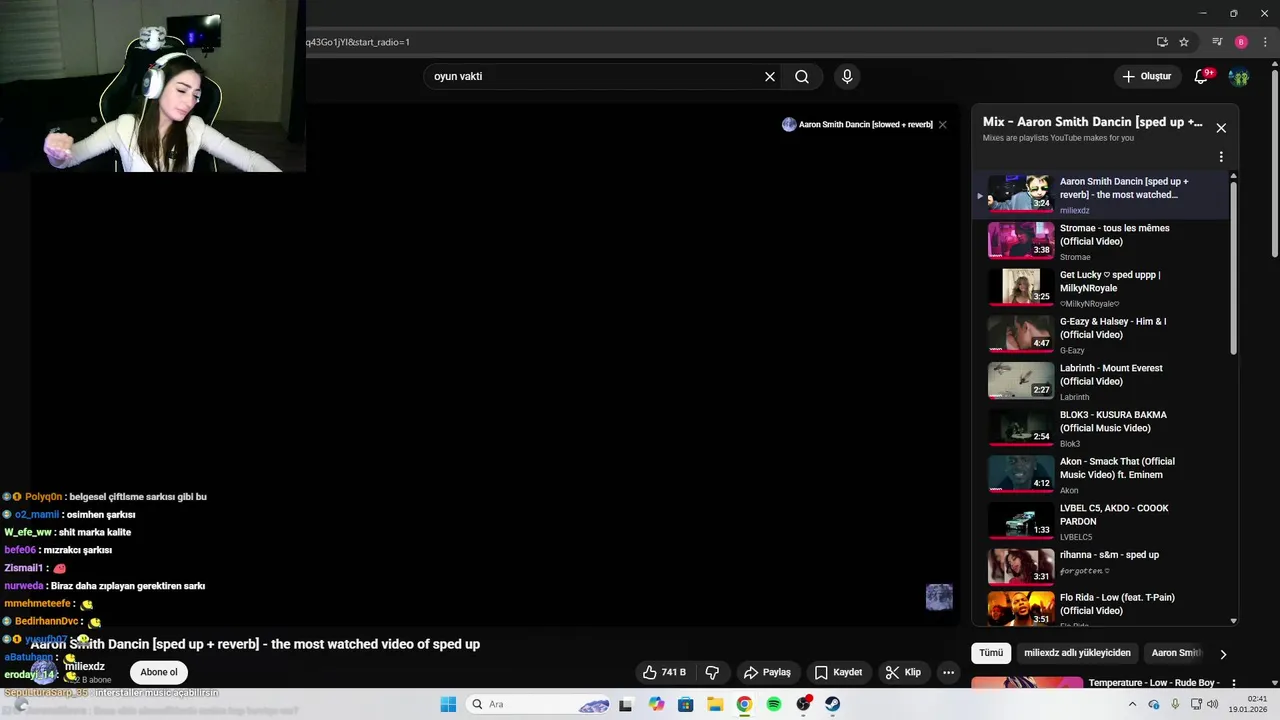Open File Explorer from taskbar

pyautogui.click(x=715, y=704)
